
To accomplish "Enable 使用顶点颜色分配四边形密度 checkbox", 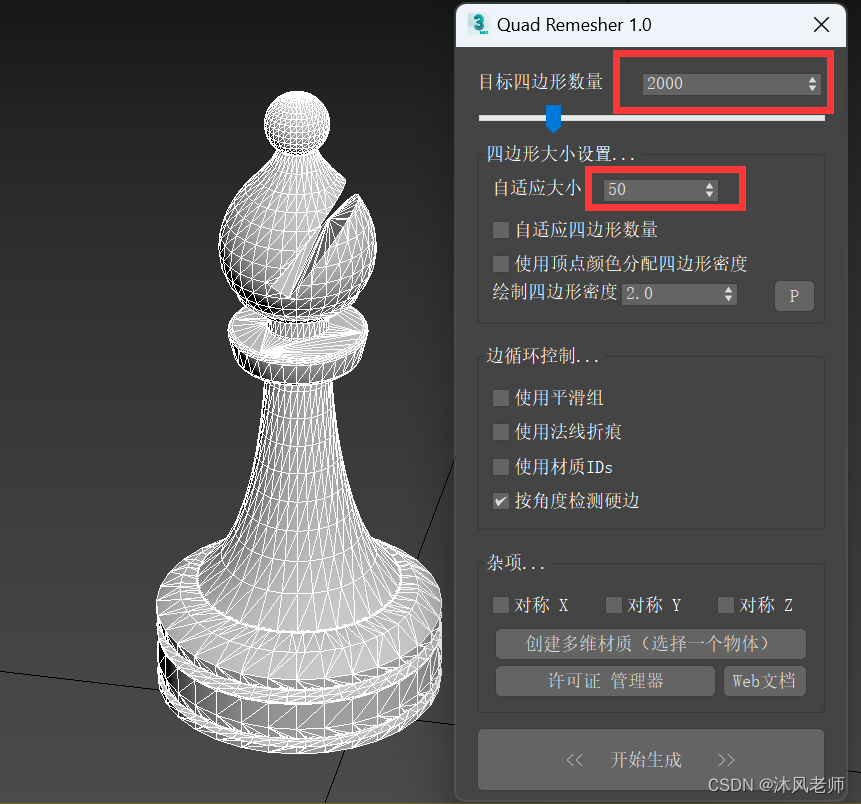I will (x=501, y=264).
